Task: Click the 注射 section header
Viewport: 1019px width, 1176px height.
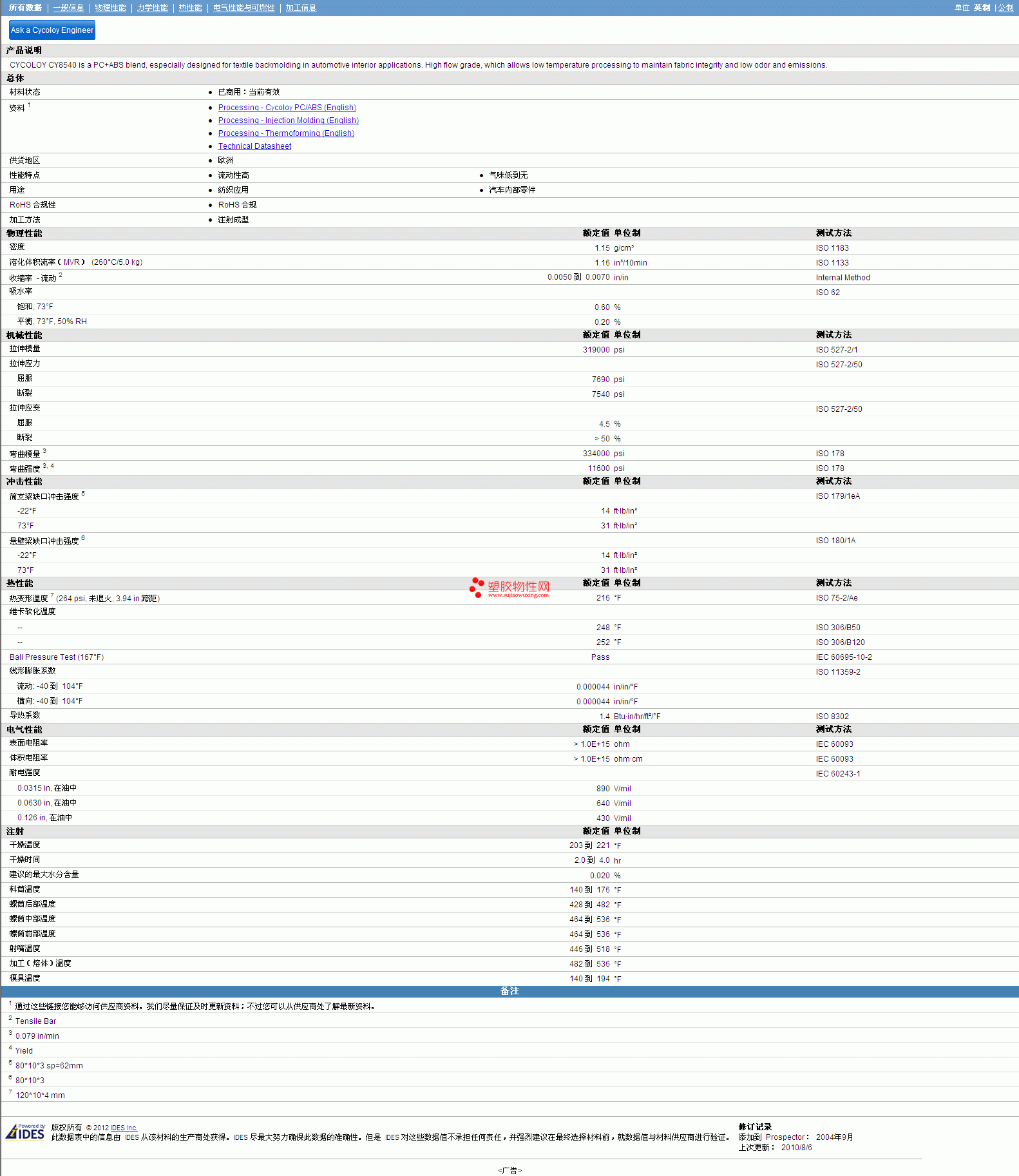Action: [15, 831]
